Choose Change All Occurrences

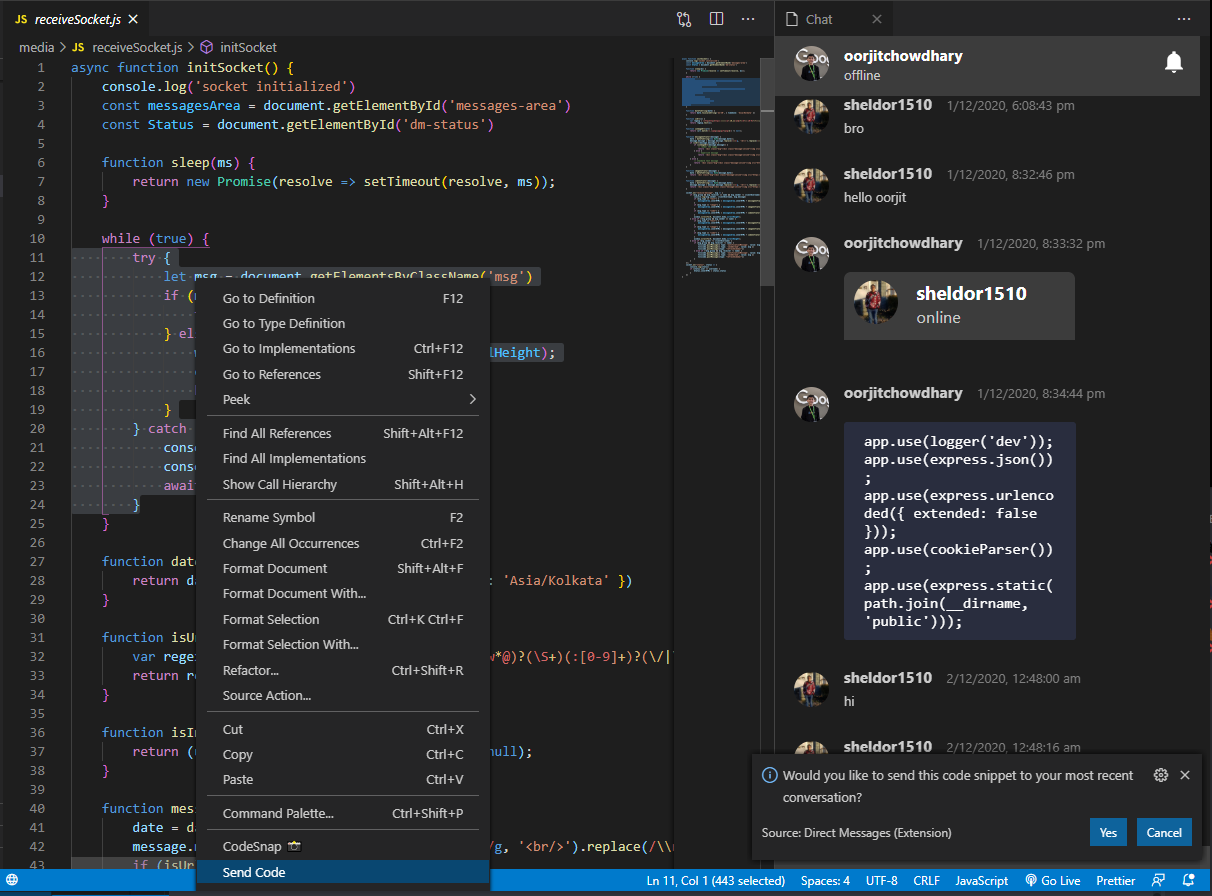click(x=342, y=543)
